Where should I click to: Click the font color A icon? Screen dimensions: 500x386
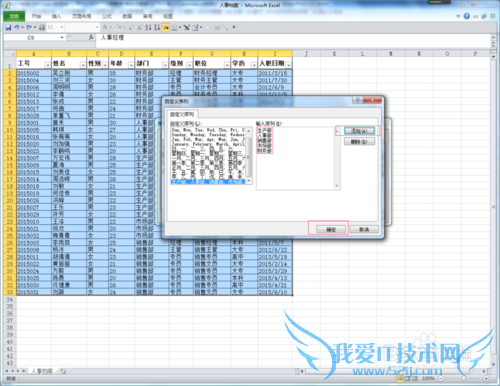(105, 27)
